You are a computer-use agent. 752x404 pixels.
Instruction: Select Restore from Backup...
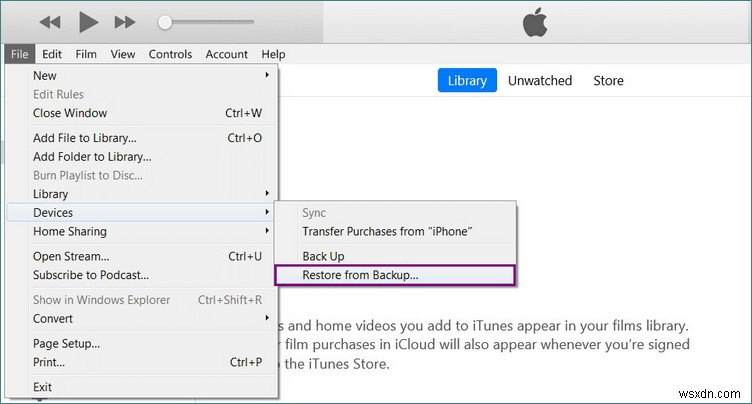396,275
